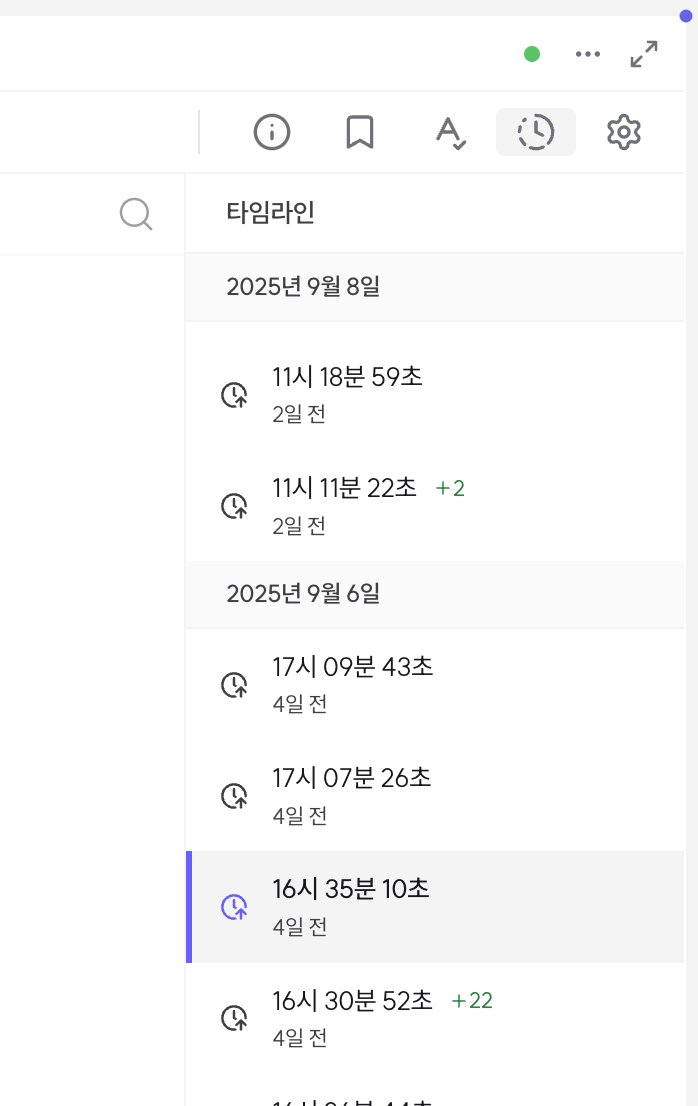Toggle the green sync status indicator
The height and width of the screenshot is (1106, 698).
pos(532,54)
